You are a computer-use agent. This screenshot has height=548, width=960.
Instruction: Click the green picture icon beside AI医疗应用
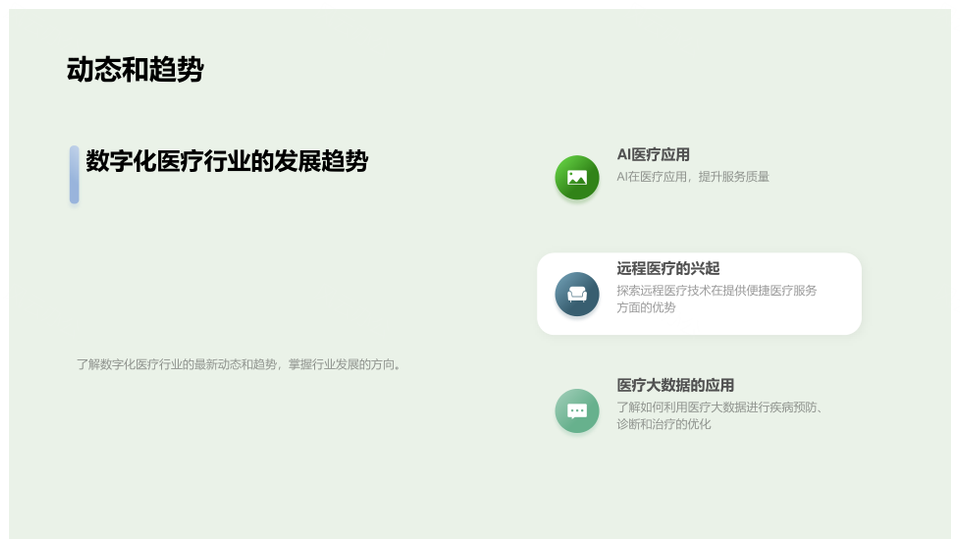577,178
